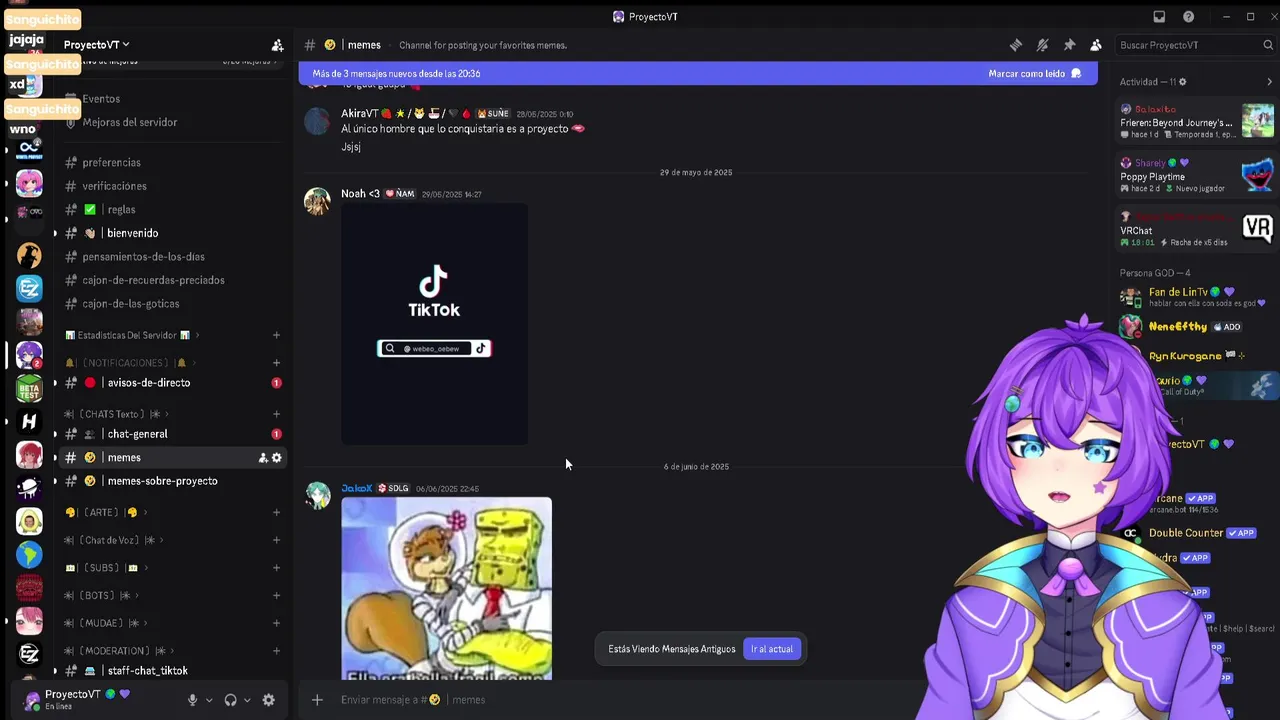
Task: Toggle headphones deafen in user panel
Action: 230,700
